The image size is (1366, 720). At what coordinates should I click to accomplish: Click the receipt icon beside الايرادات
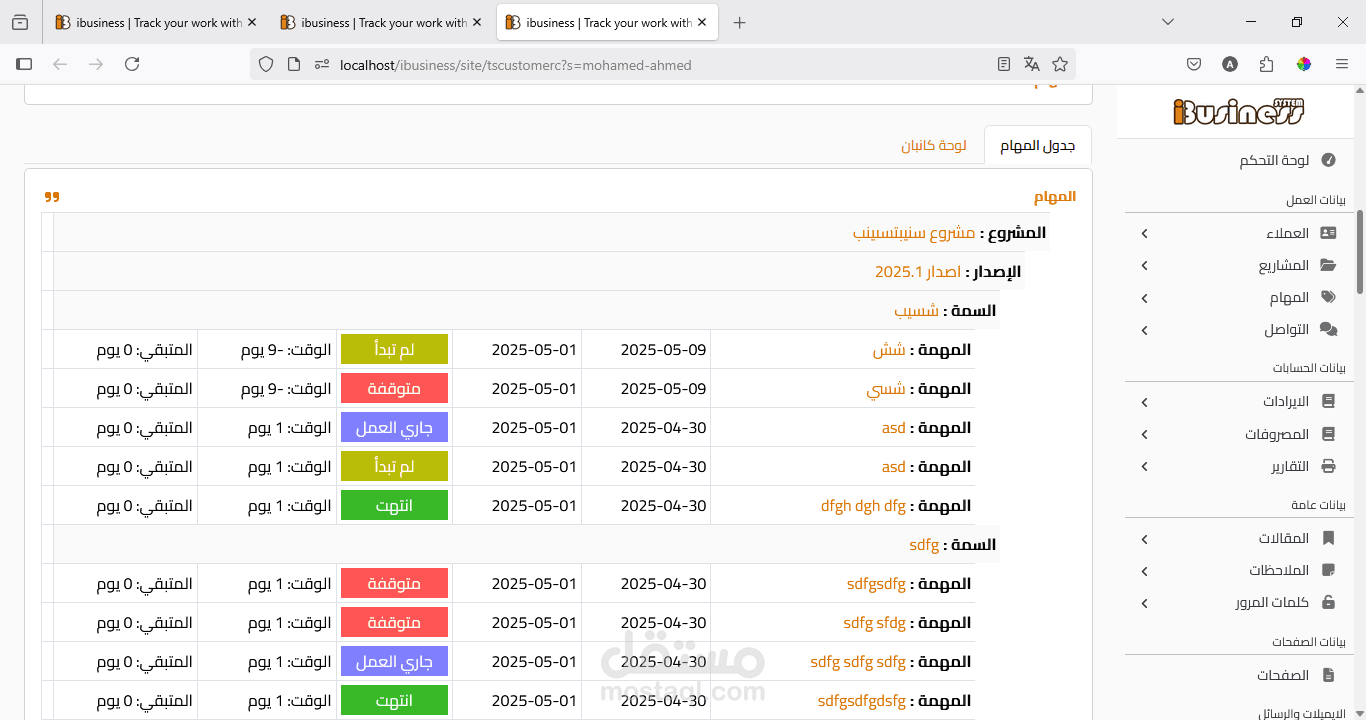pos(1328,402)
